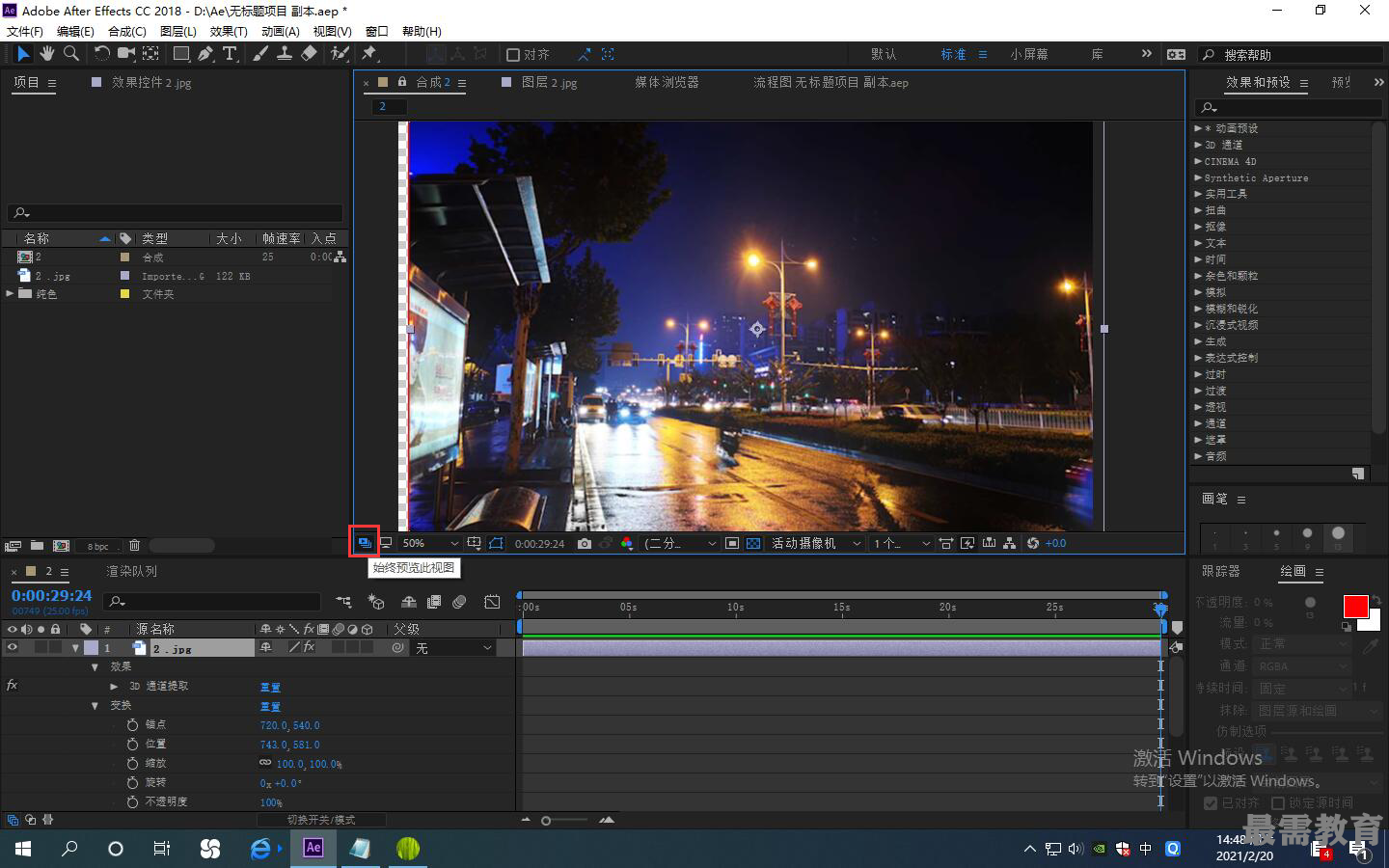Select the Rotation tool
The height and width of the screenshot is (868, 1389).
(x=101, y=54)
